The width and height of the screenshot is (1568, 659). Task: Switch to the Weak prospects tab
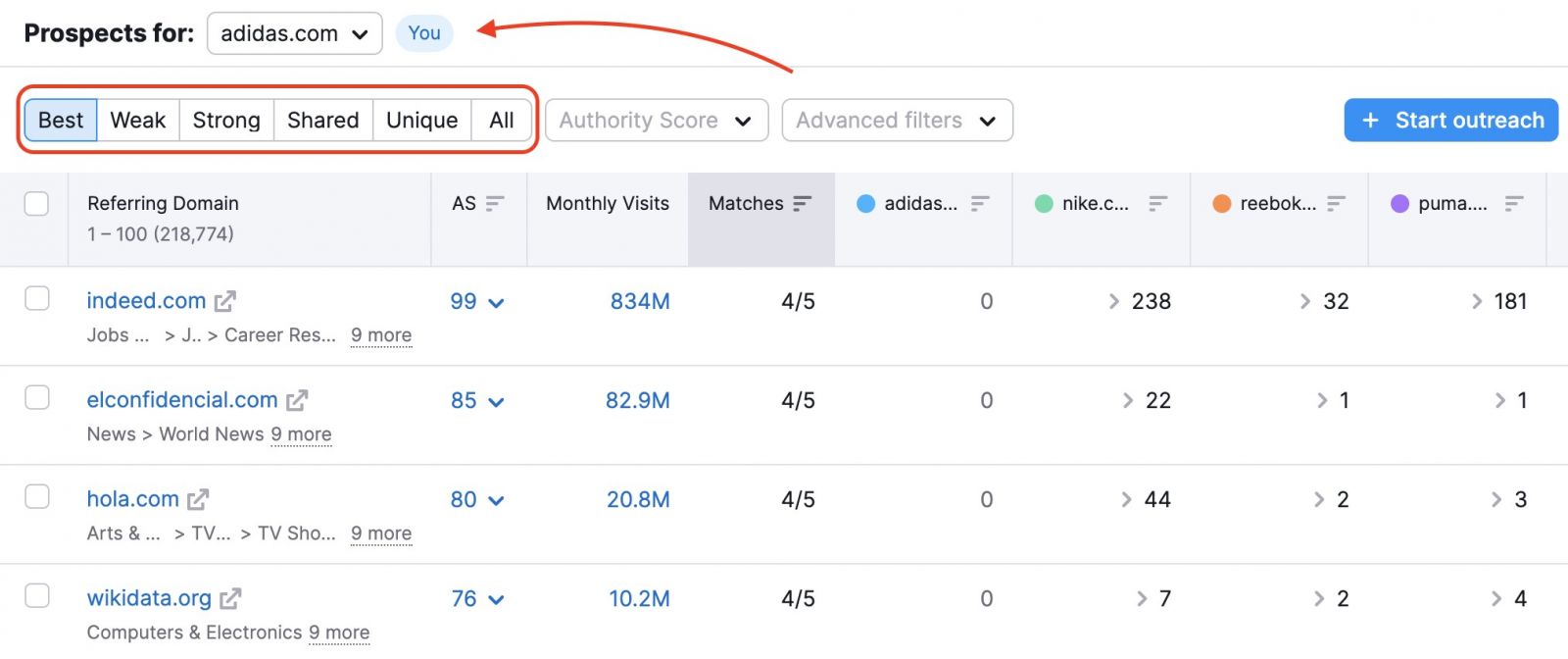(138, 120)
